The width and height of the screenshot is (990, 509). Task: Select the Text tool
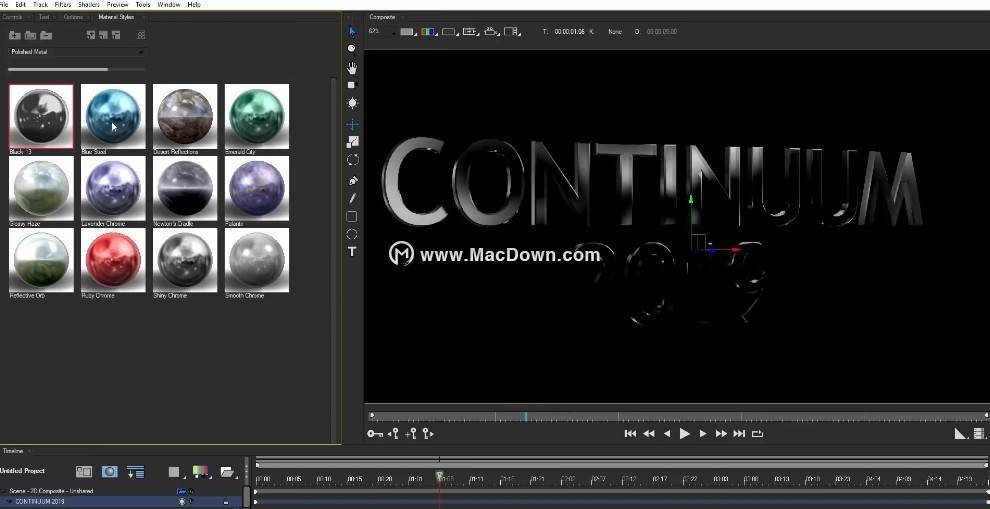352,251
